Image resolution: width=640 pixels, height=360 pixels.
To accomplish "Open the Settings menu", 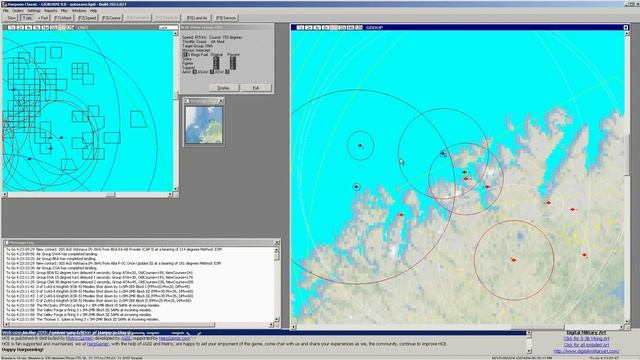I will (x=33, y=11).
